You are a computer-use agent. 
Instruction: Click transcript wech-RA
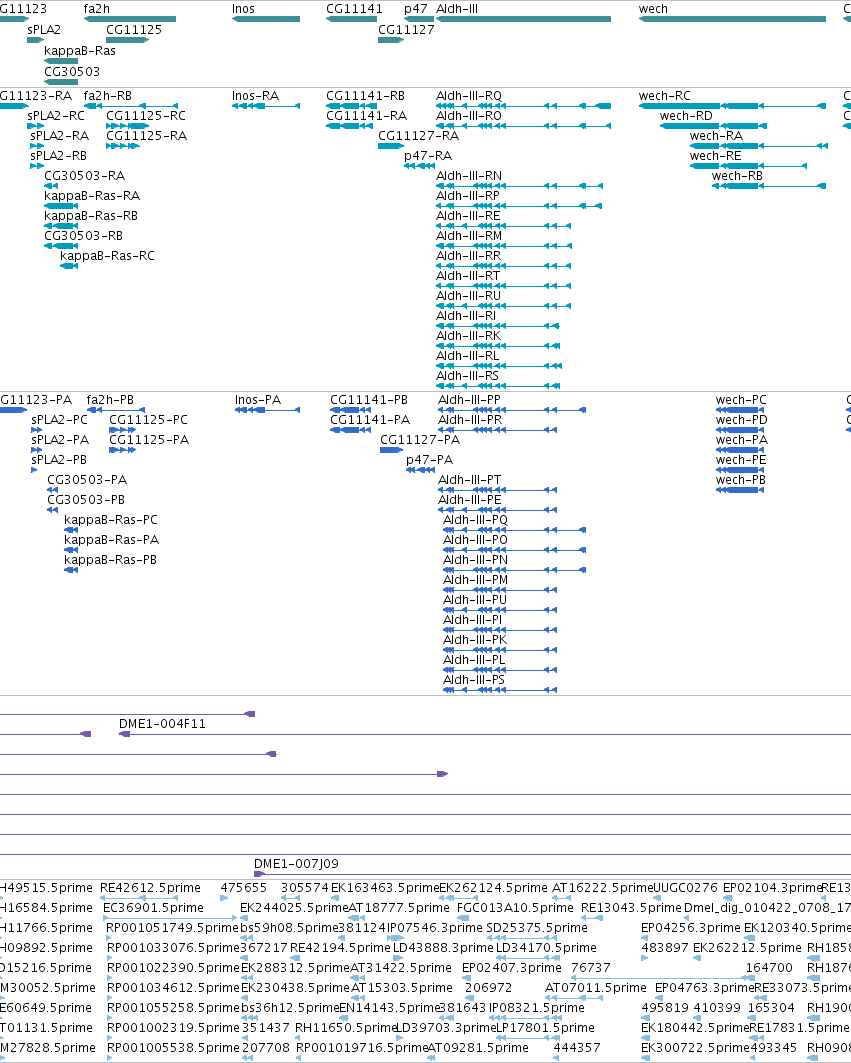tap(716, 136)
